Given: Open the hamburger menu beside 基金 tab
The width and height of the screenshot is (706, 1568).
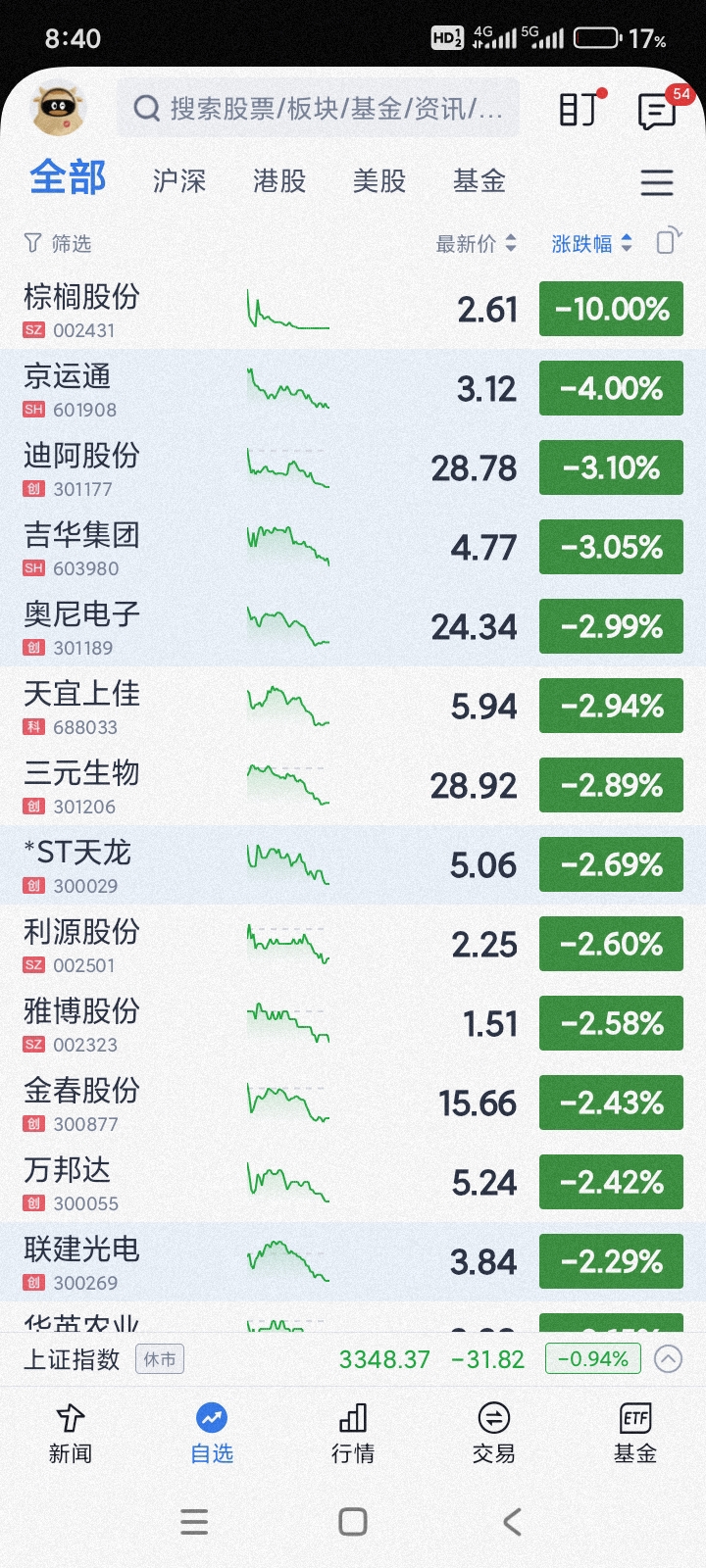Looking at the screenshot, I should 656,182.
